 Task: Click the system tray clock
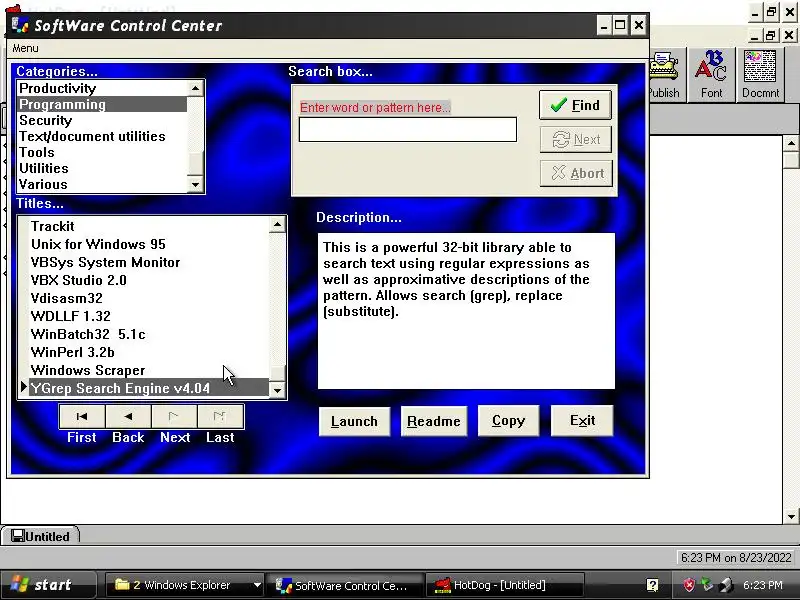[x=763, y=585]
